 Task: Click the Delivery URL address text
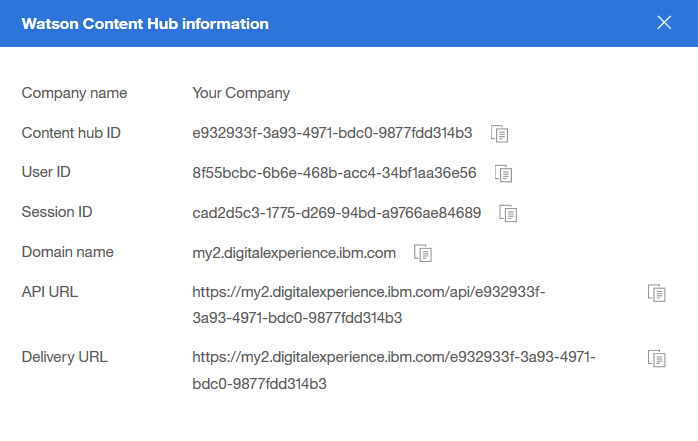[394, 370]
